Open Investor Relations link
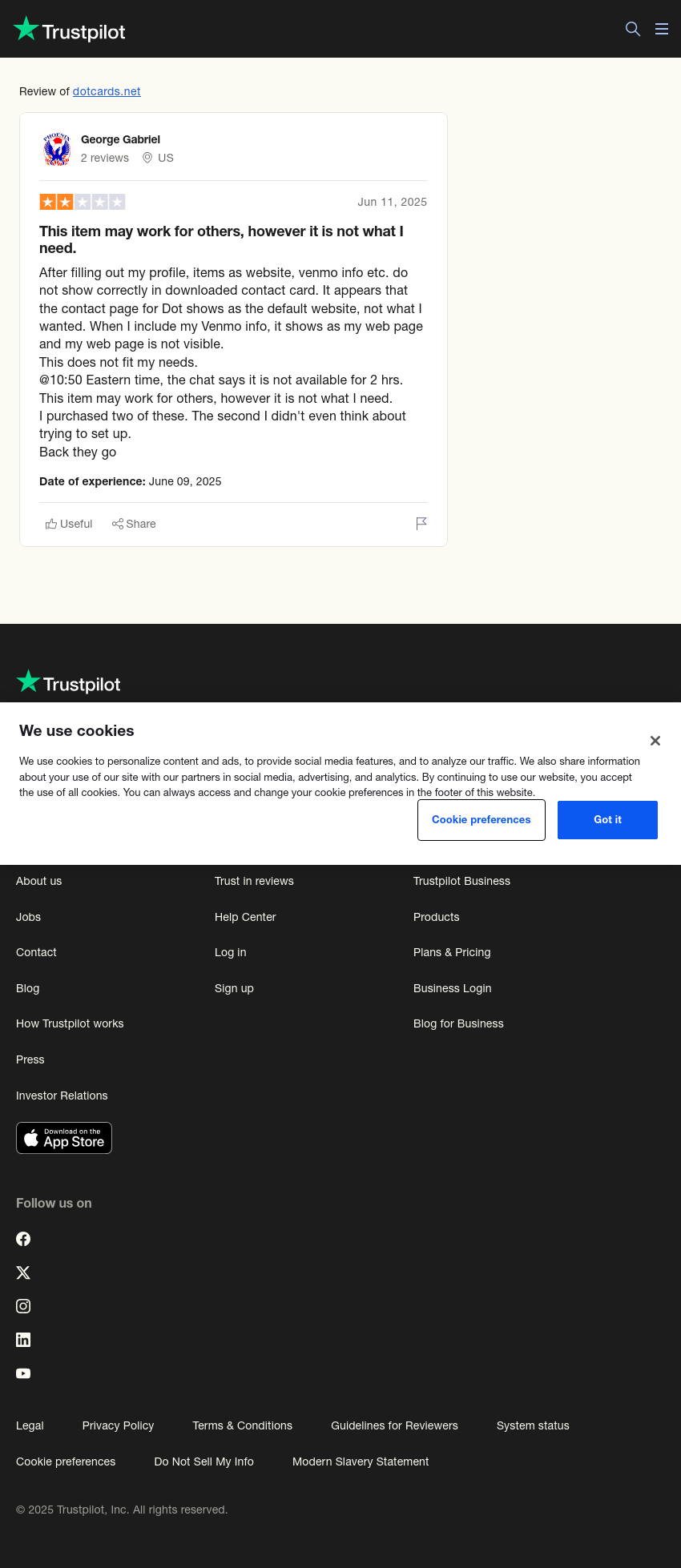The height and width of the screenshot is (1568, 681). click(62, 1096)
